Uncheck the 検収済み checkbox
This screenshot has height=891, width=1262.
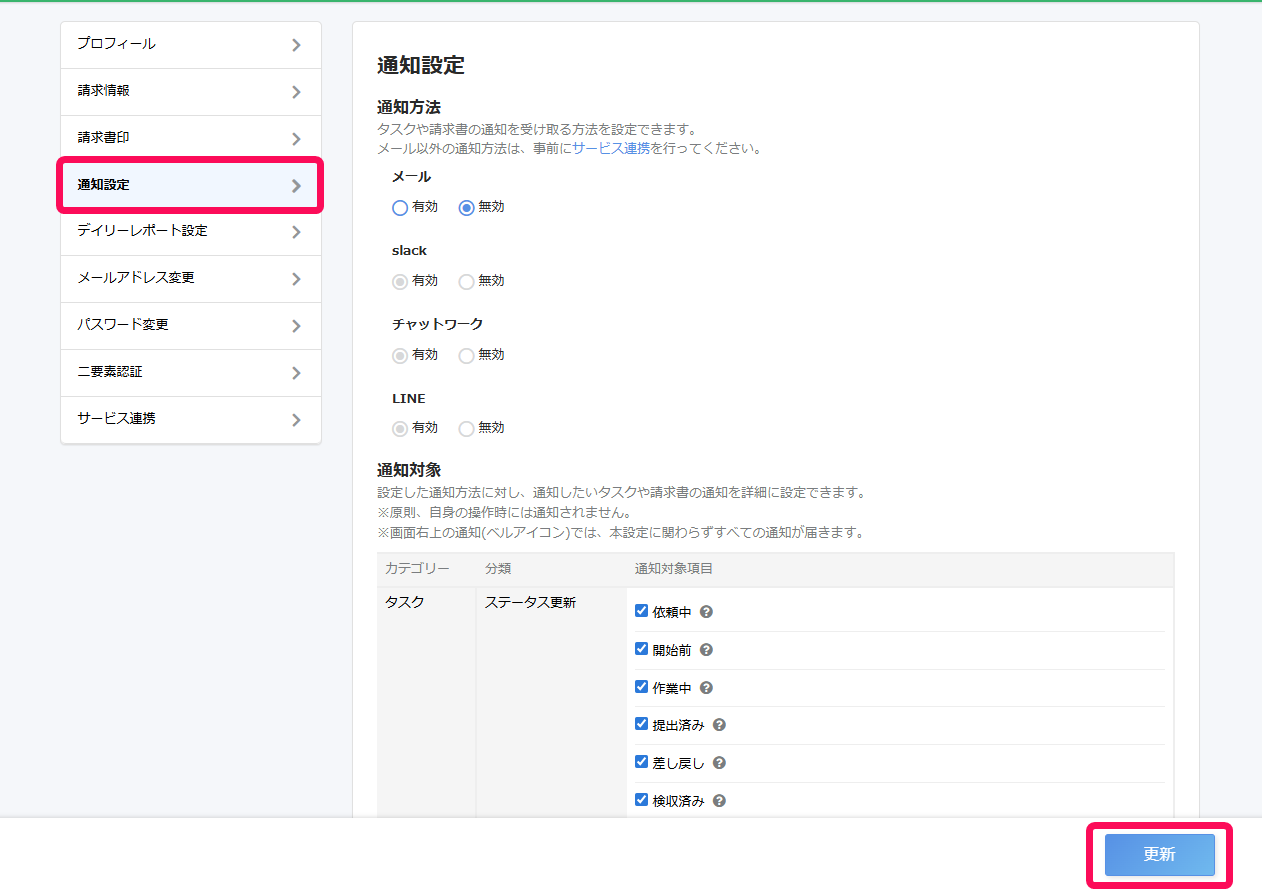pyautogui.click(x=642, y=800)
